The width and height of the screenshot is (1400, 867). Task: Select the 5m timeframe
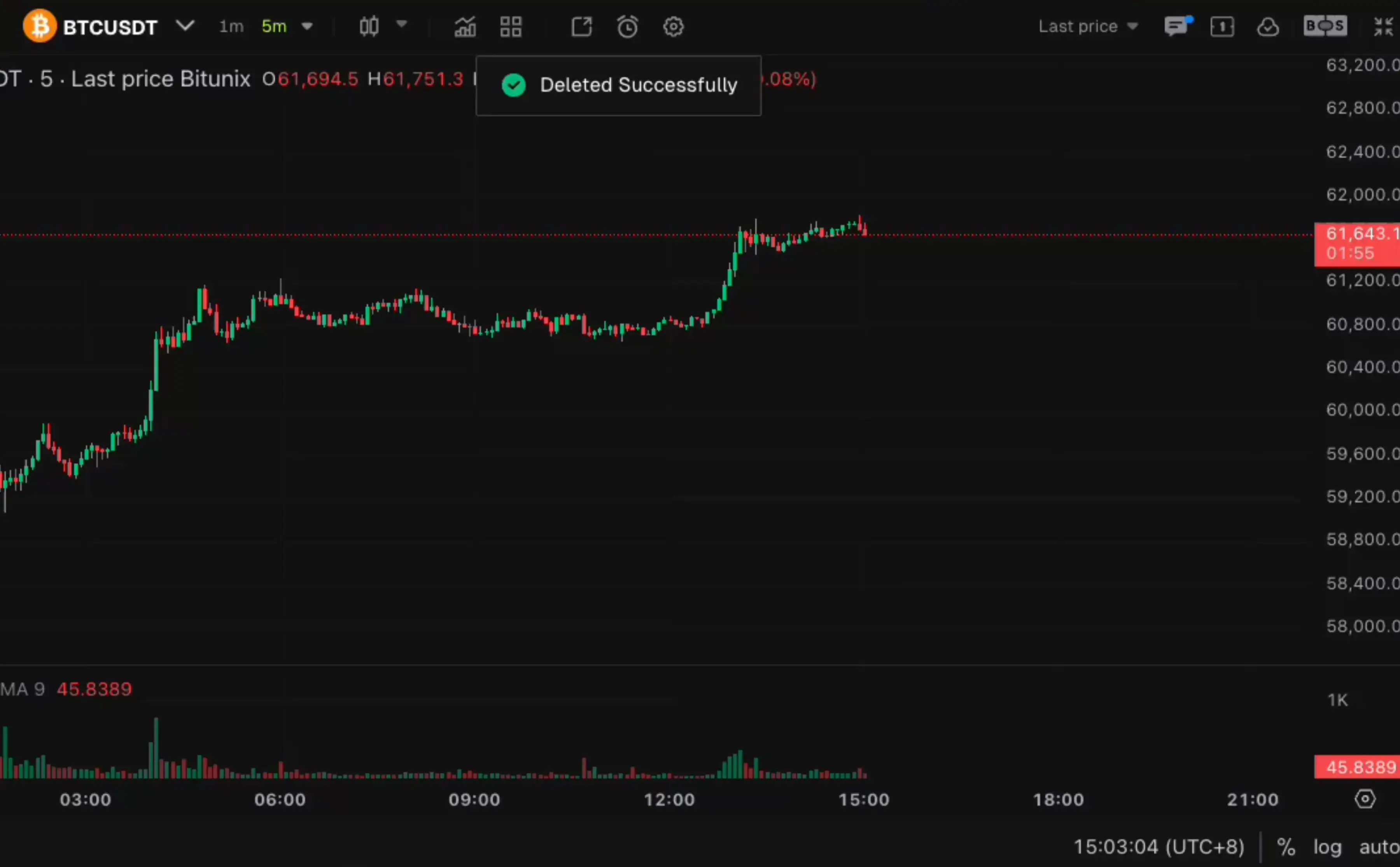274,26
